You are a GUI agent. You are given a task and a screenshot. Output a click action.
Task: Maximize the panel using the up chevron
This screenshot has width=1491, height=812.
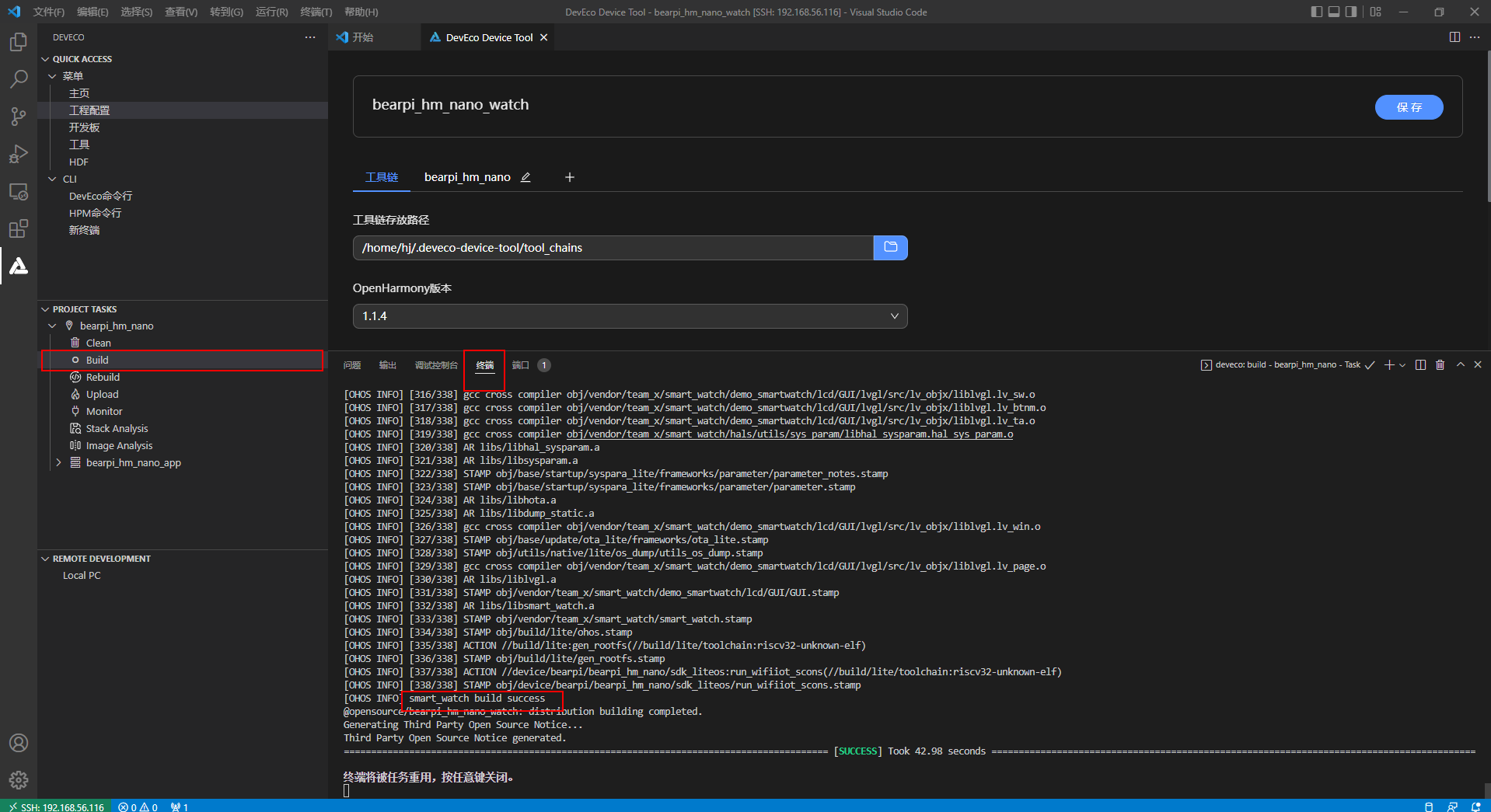coord(1461,364)
